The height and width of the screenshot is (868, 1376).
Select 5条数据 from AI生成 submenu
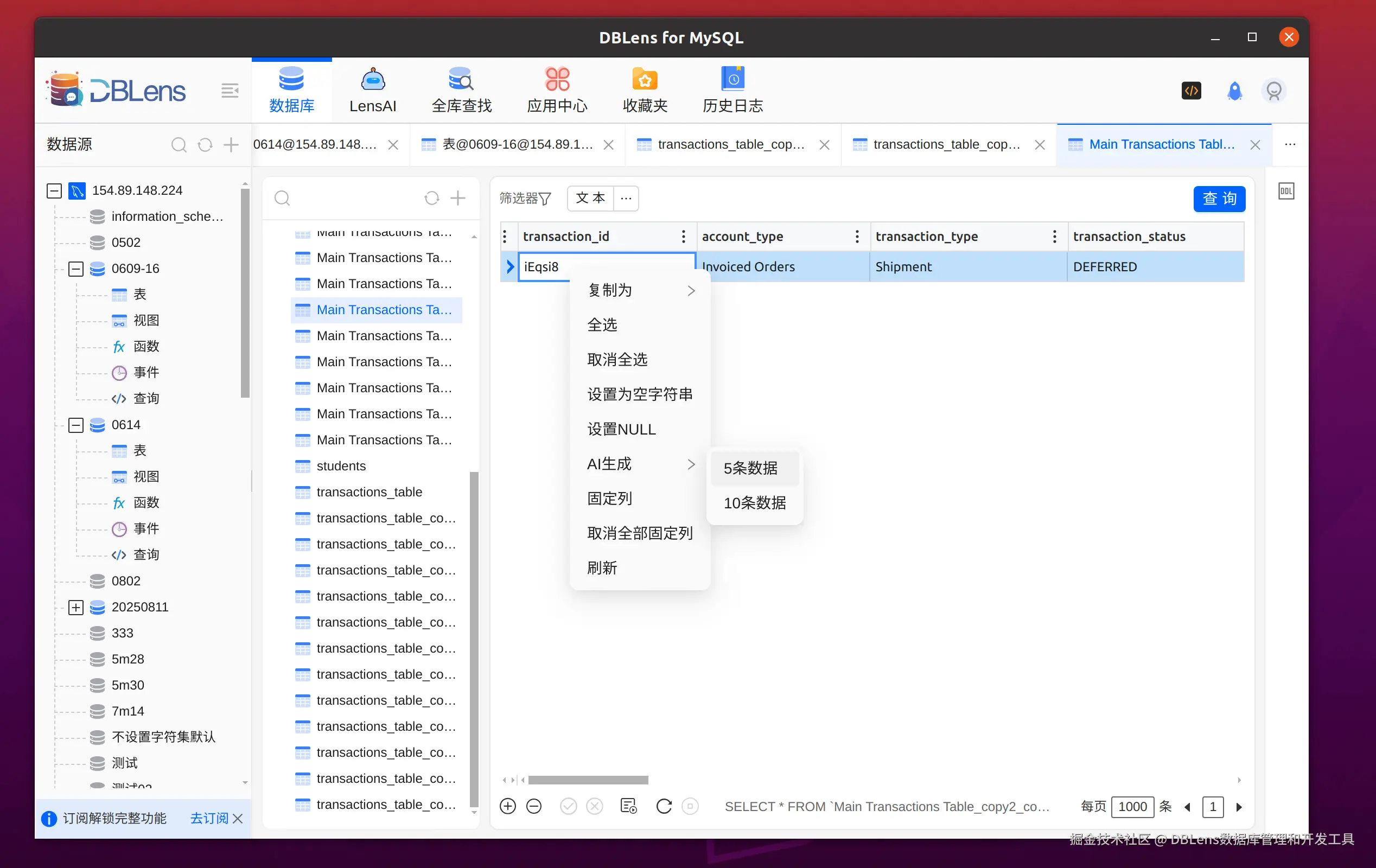click(x=750, y=468)
